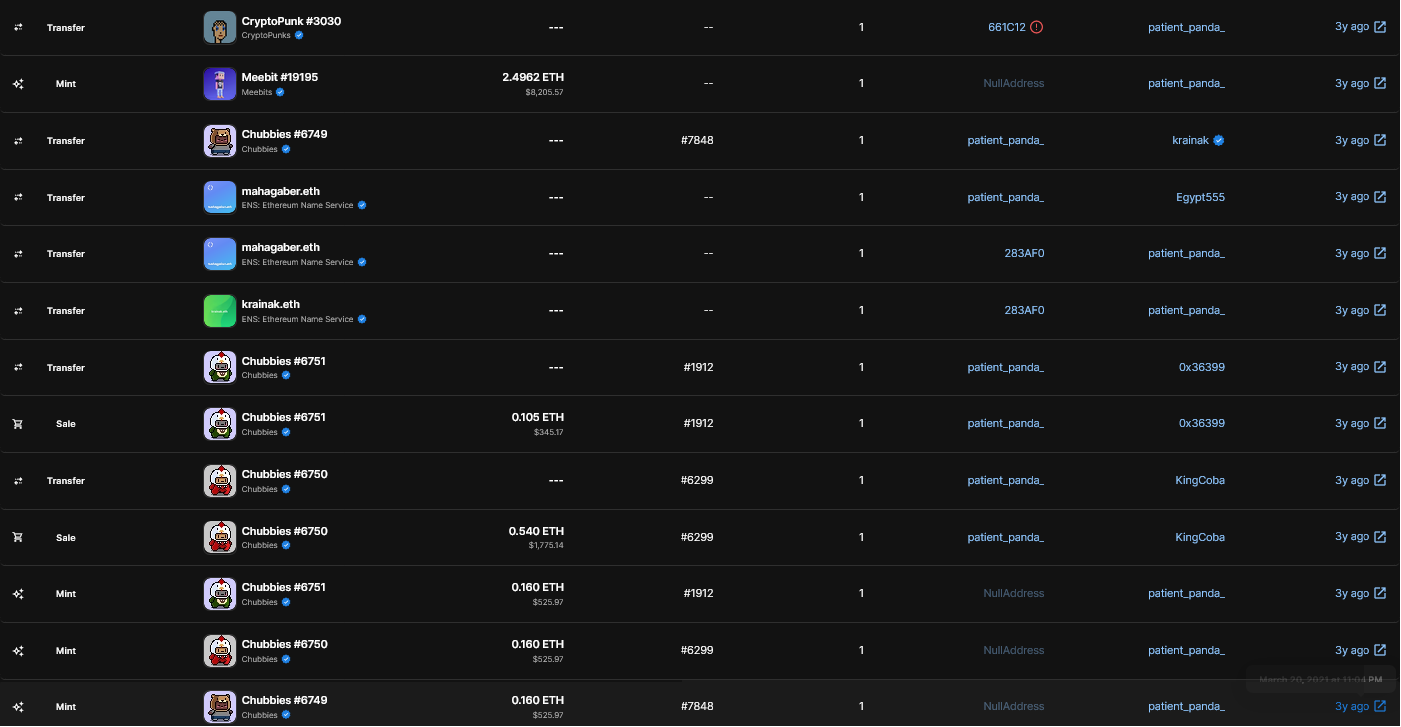The height and width of the screenshot is (727, 1401).
Task: Open Chubbies #6749 thumbnail in transfer row
Action: click(x=220, y=140)
